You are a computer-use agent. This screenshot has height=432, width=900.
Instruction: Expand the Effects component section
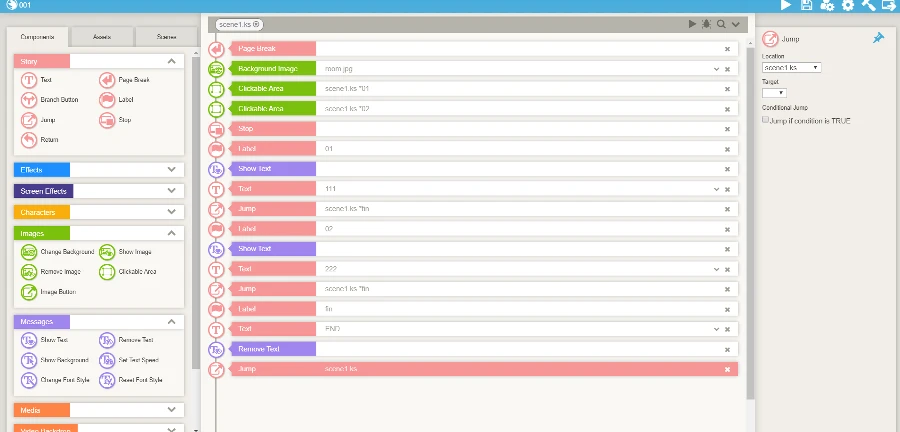[172, 170]
